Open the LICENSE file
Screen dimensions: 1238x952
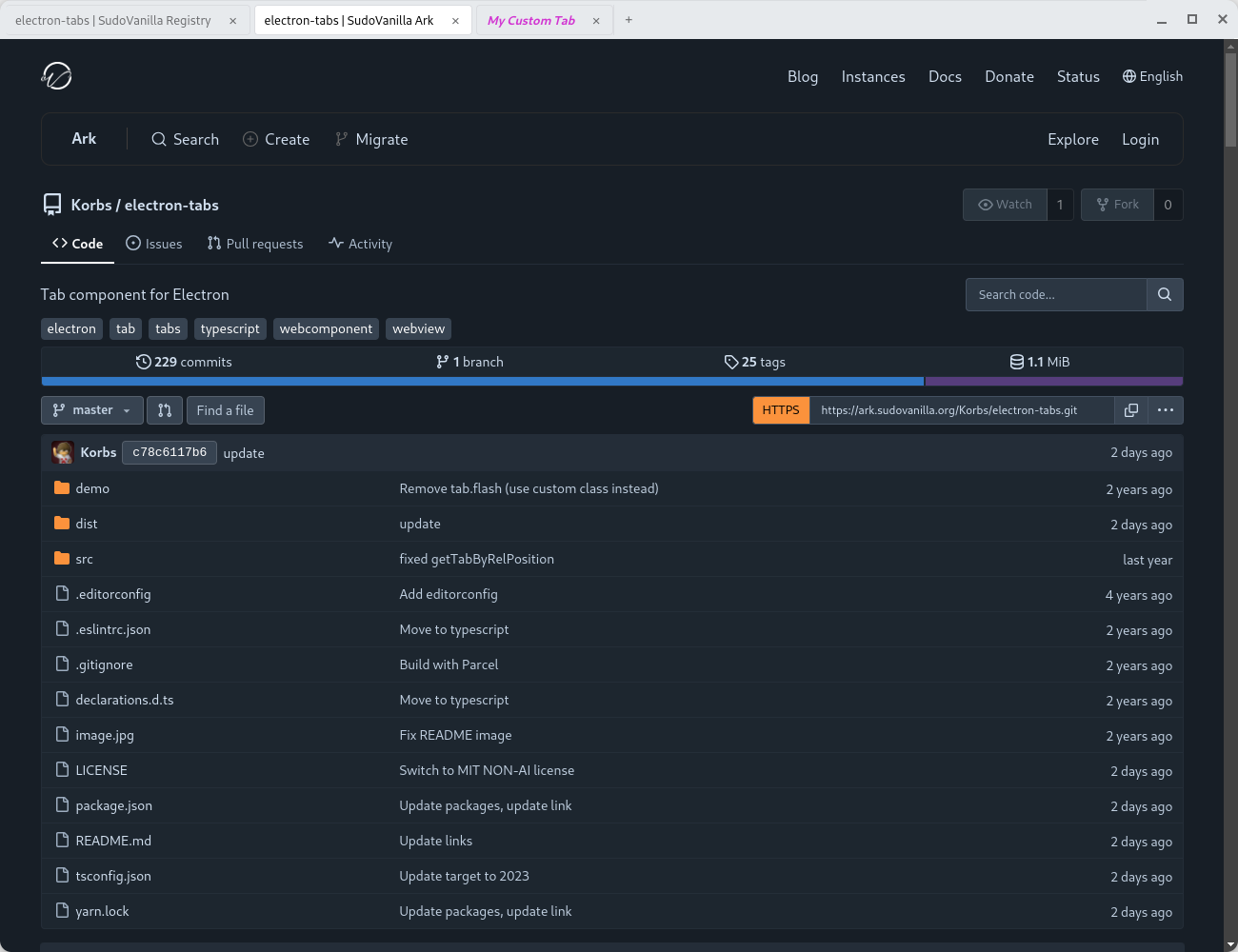point(101,770)
